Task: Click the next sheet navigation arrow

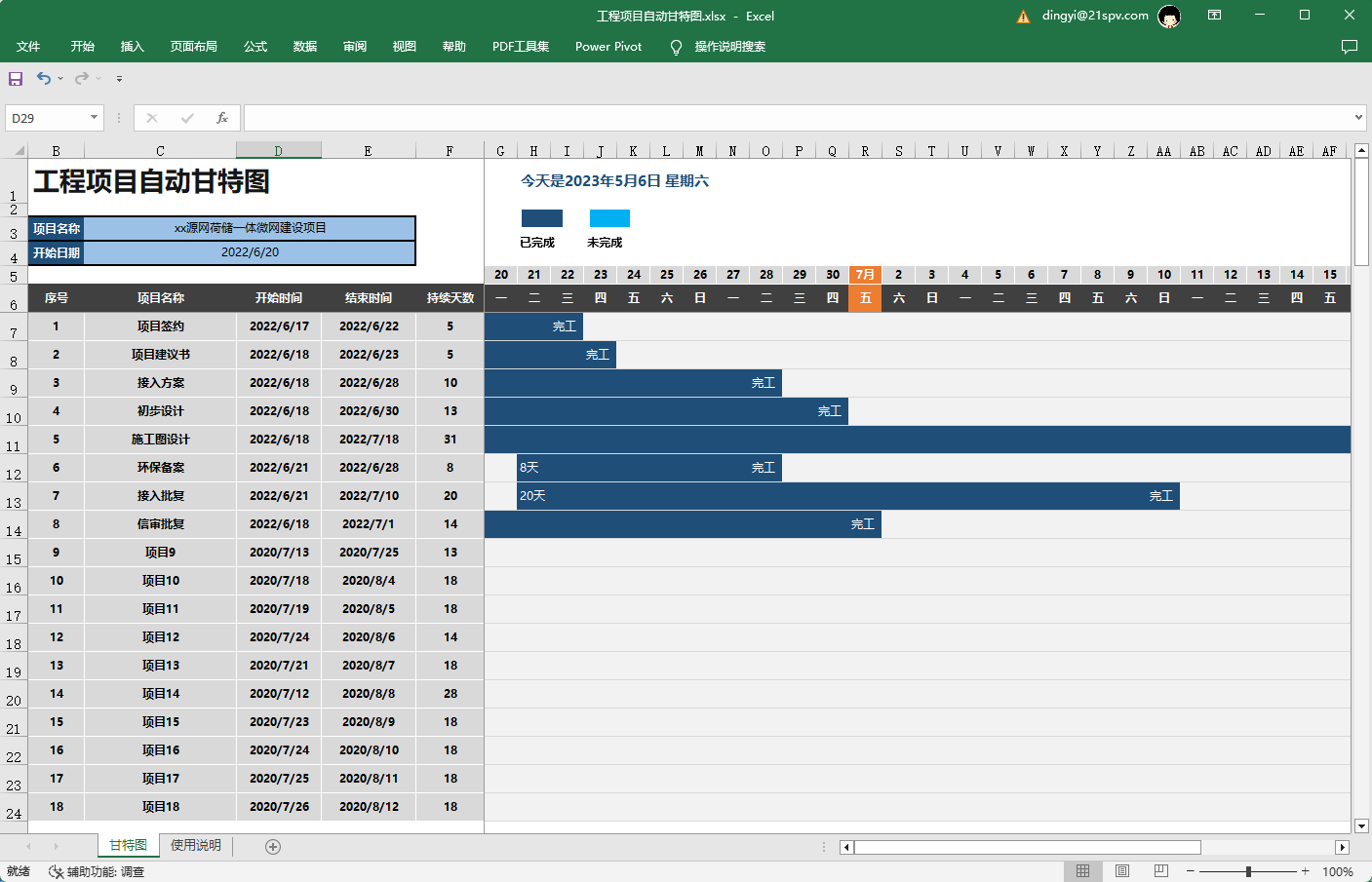Action: pos(56,847)
